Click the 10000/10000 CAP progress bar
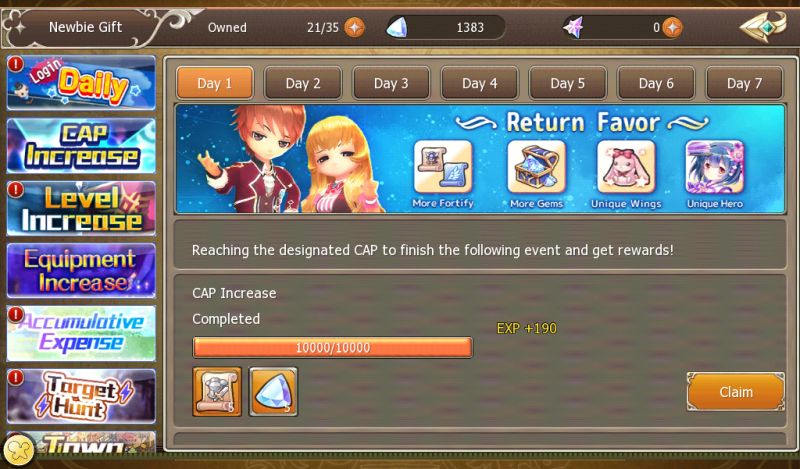 [x=333, y=348]
